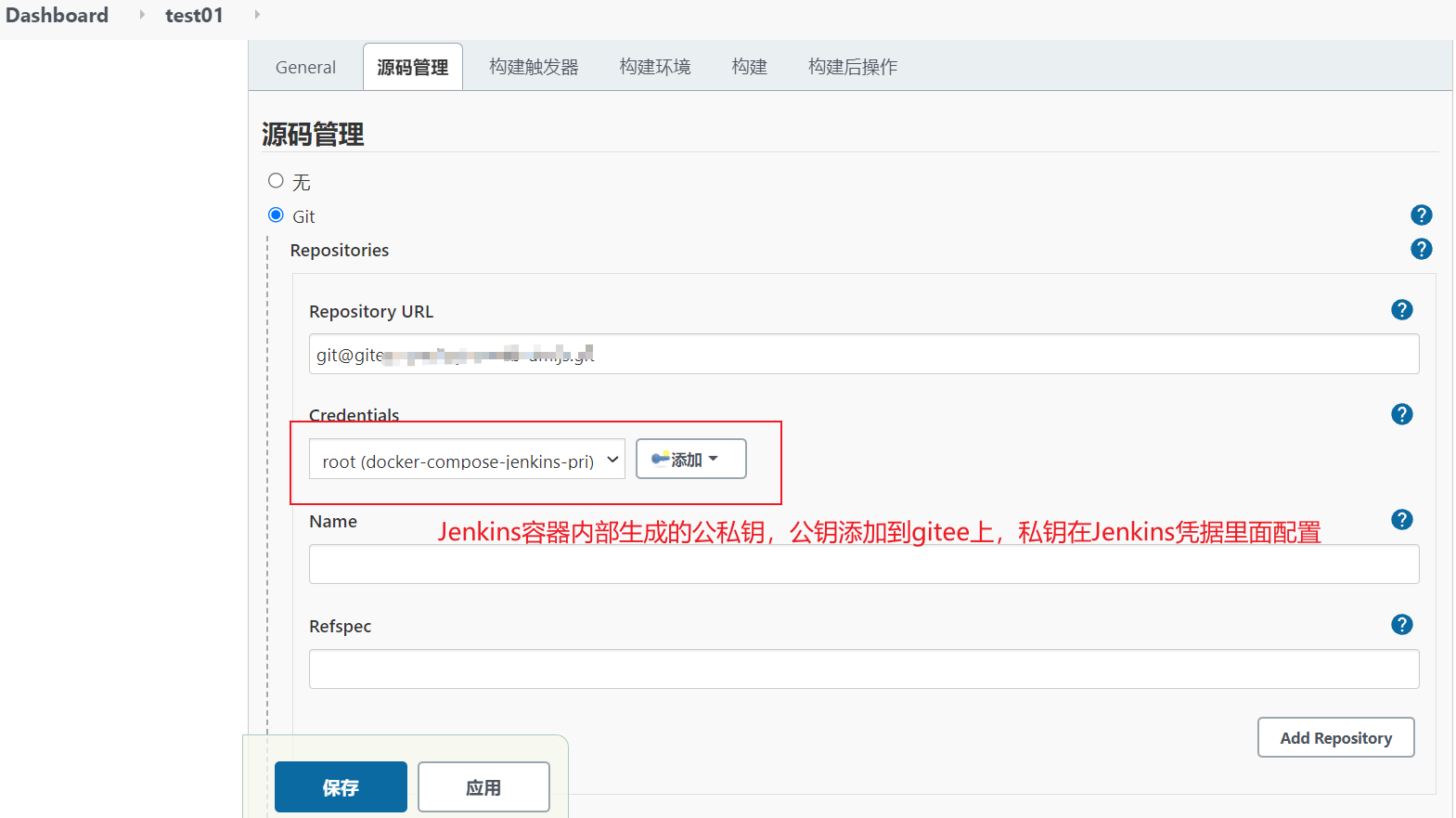Switch to the 构建触发器 tab
The height and width of the screenshot is (818, 1456).
coord(534,67)
